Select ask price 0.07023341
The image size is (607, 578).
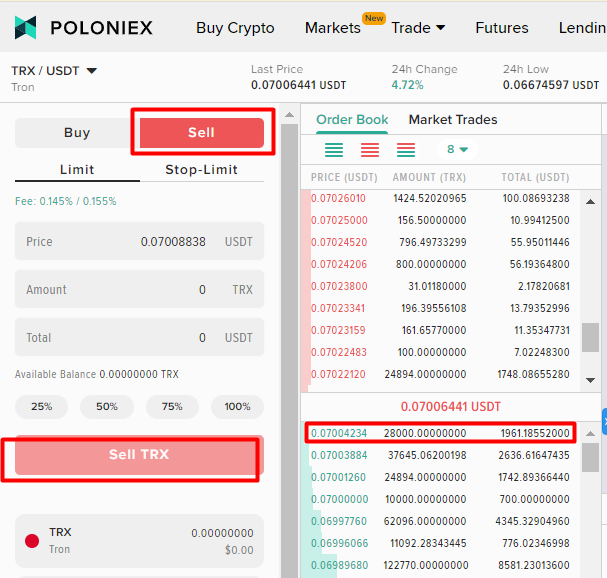pyautogui.click(x=338, y=309)
